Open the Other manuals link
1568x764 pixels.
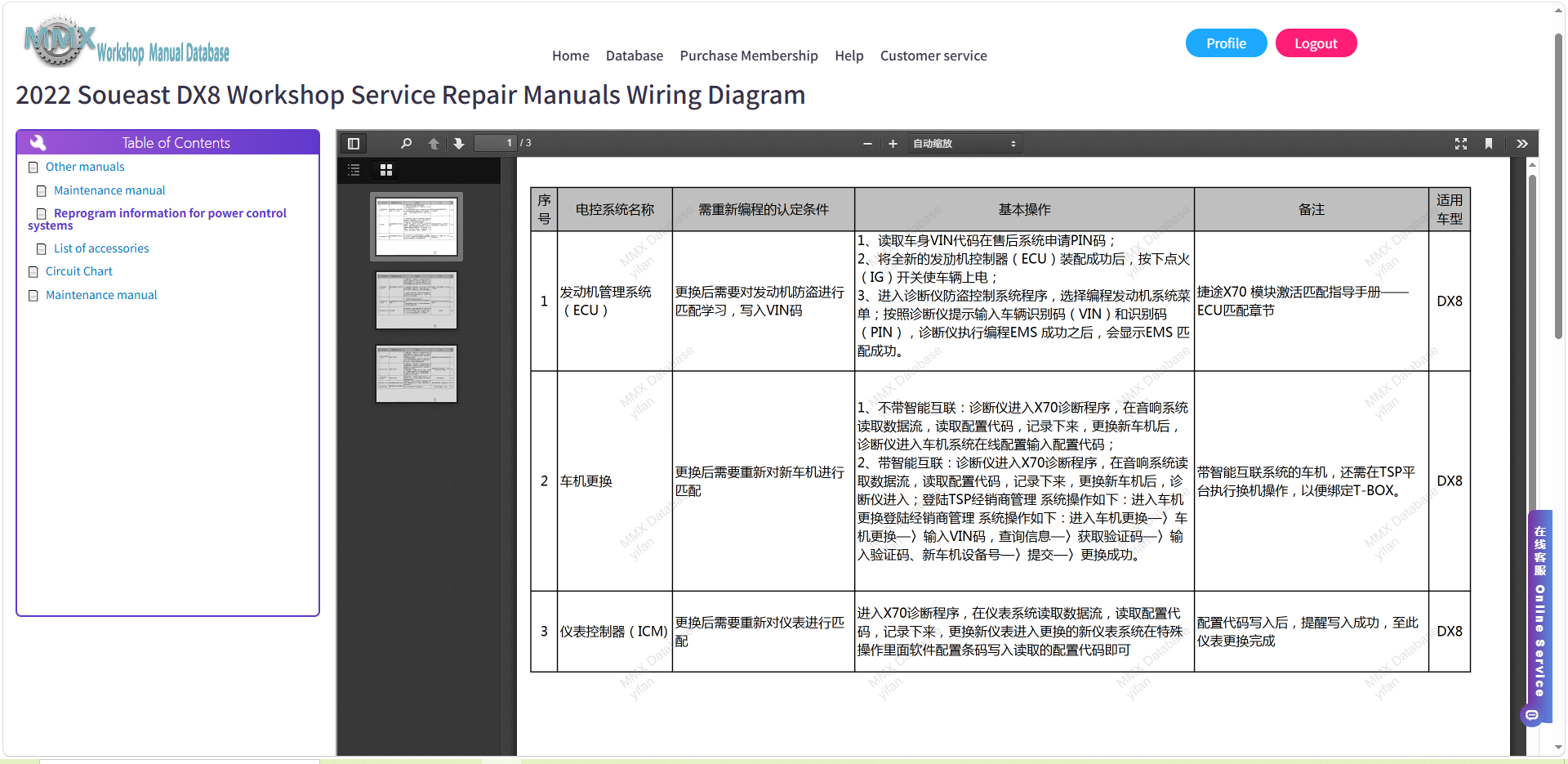pyautogui.click(x=85, y=167)
